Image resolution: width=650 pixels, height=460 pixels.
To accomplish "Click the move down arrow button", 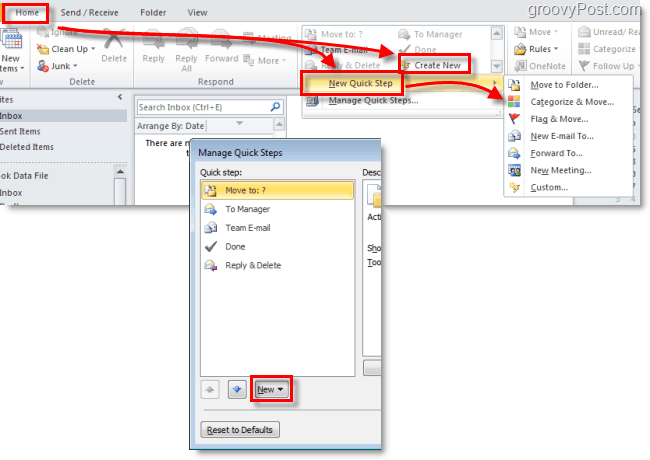I will point(237,389).
